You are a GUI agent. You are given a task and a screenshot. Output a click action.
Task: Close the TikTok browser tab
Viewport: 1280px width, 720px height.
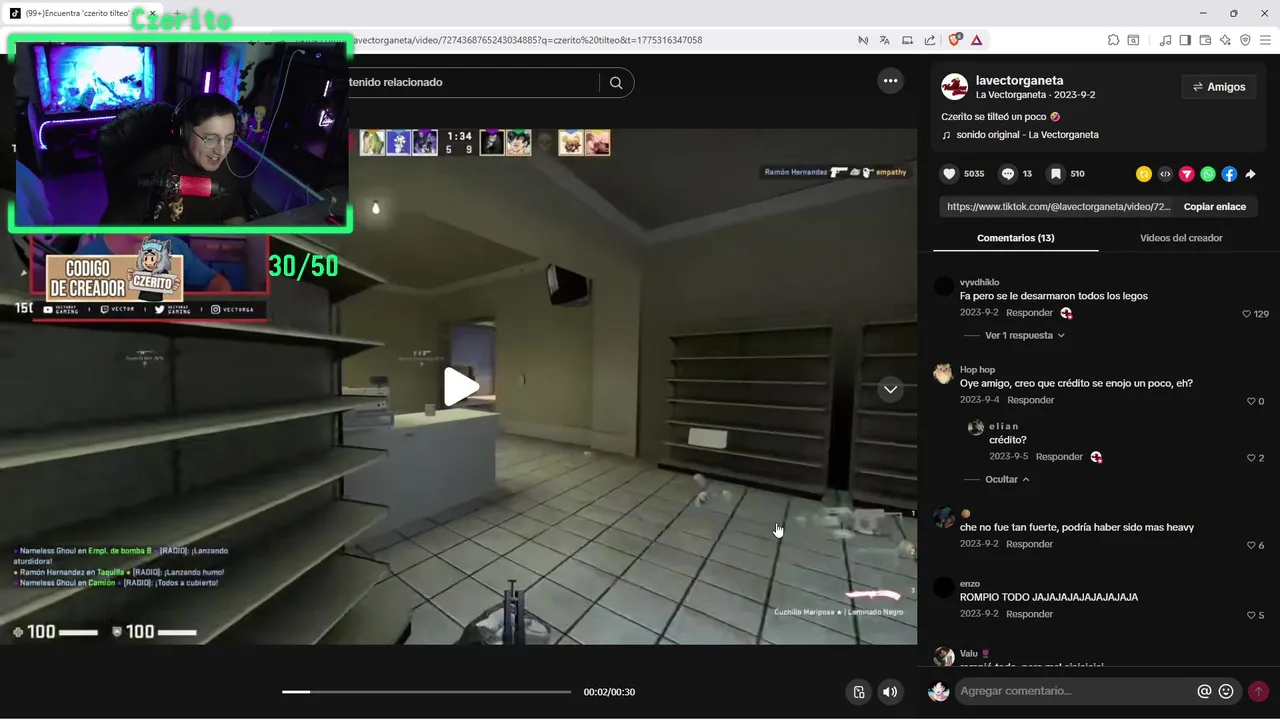152,13
